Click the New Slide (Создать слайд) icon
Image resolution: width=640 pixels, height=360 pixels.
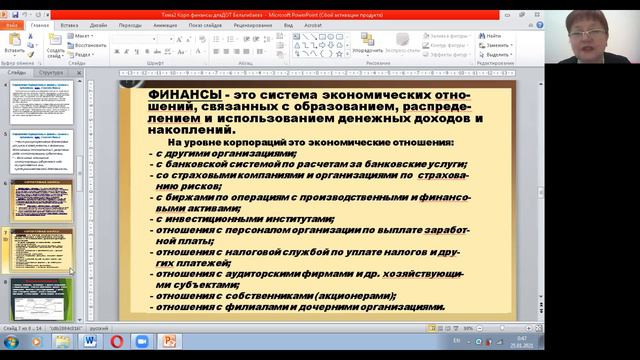55,40
